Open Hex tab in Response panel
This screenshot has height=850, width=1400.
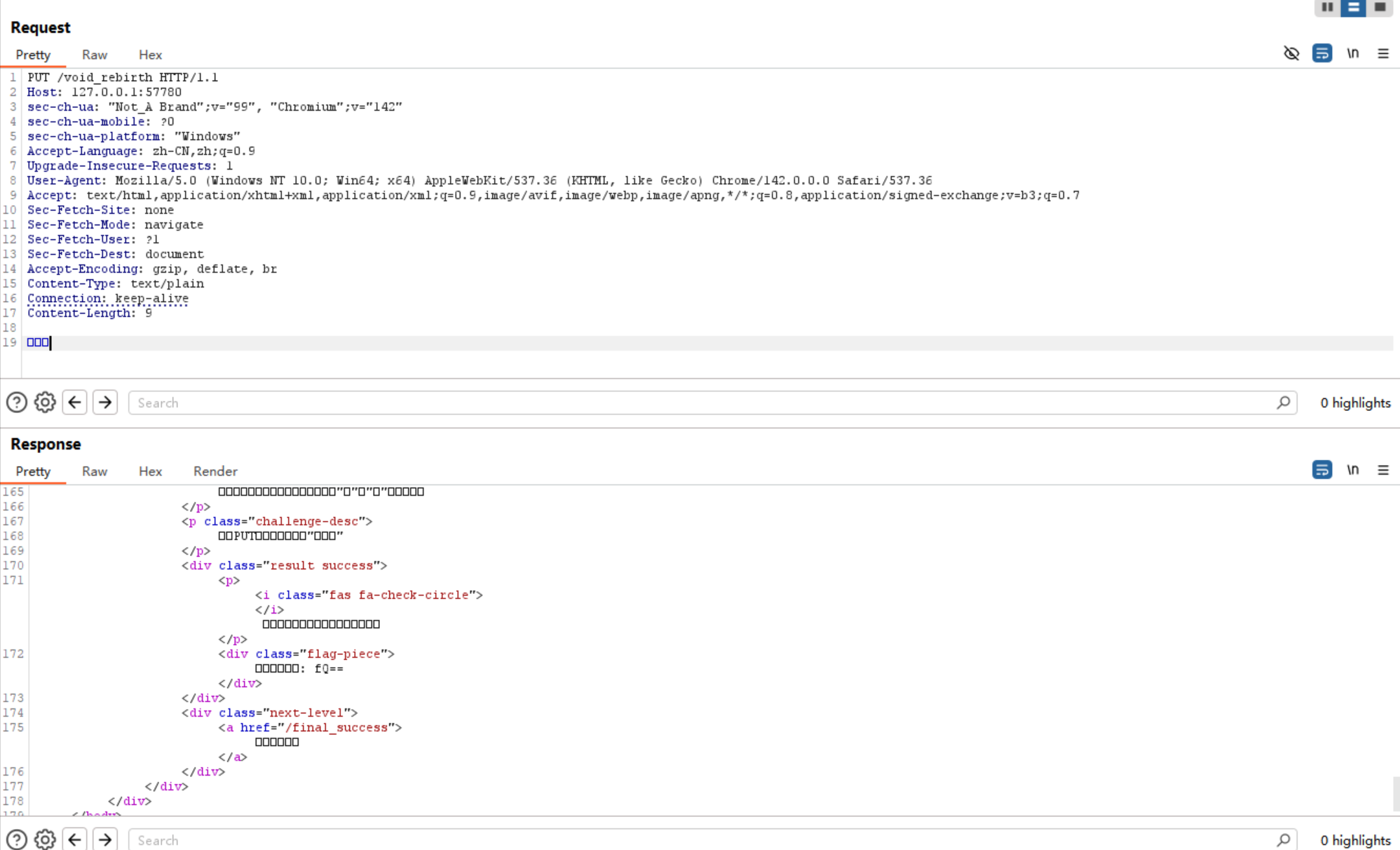150,471
